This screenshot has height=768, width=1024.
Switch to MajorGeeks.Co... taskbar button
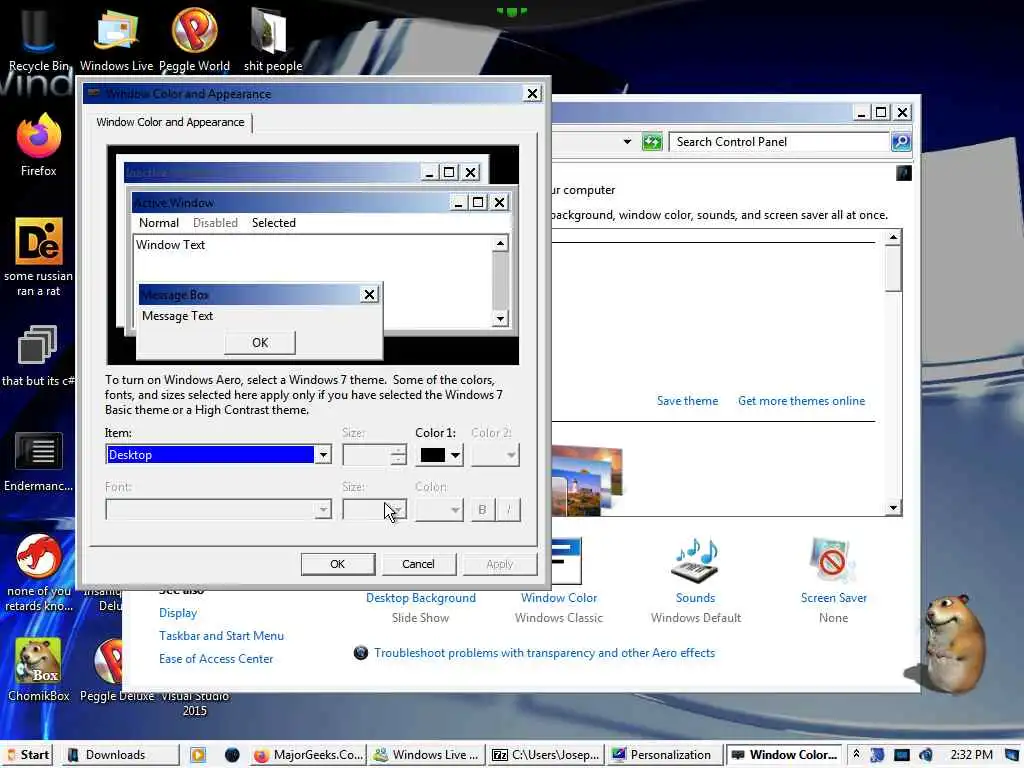[308, 755]
